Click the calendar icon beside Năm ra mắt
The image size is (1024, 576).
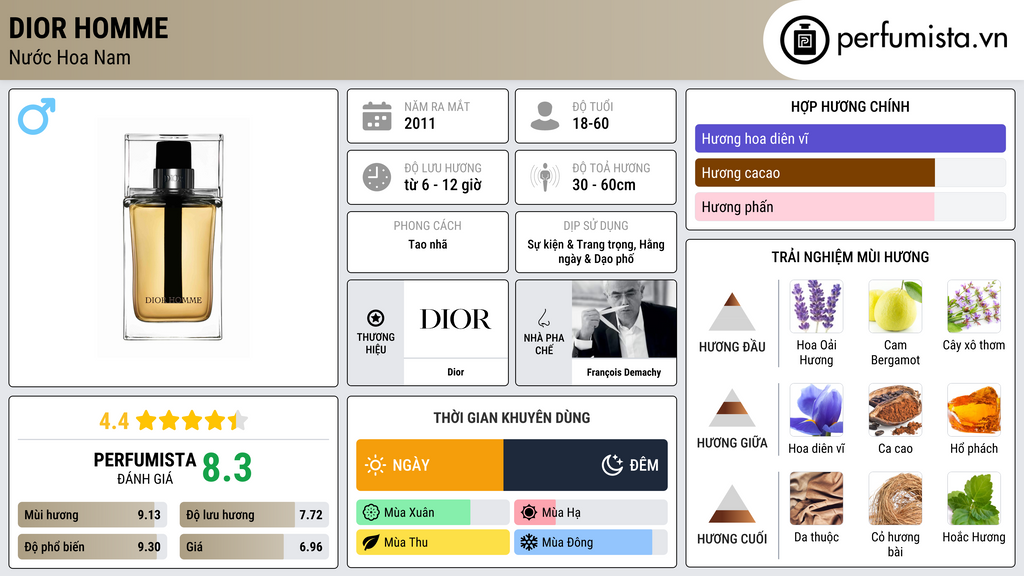(377, 116)
